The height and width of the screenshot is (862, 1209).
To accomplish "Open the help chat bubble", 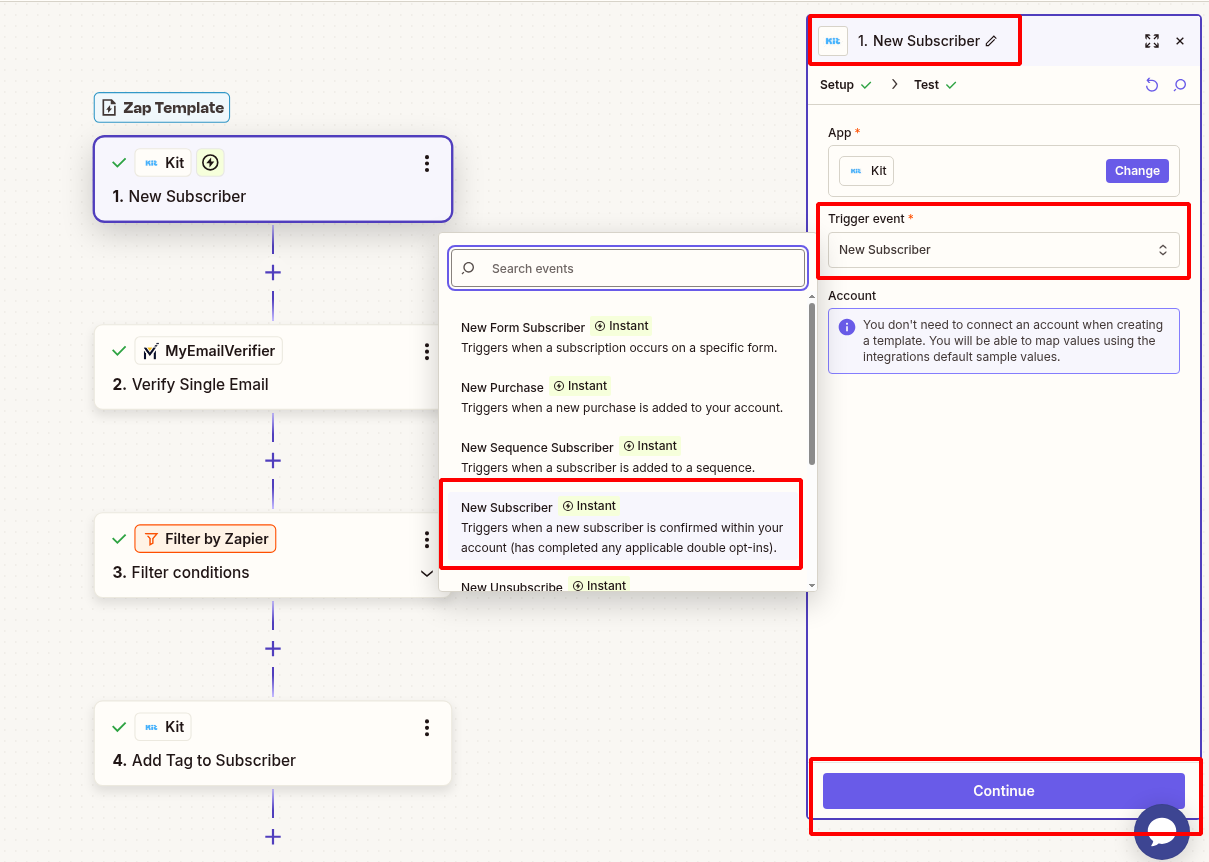I will tap(1161, 831).
